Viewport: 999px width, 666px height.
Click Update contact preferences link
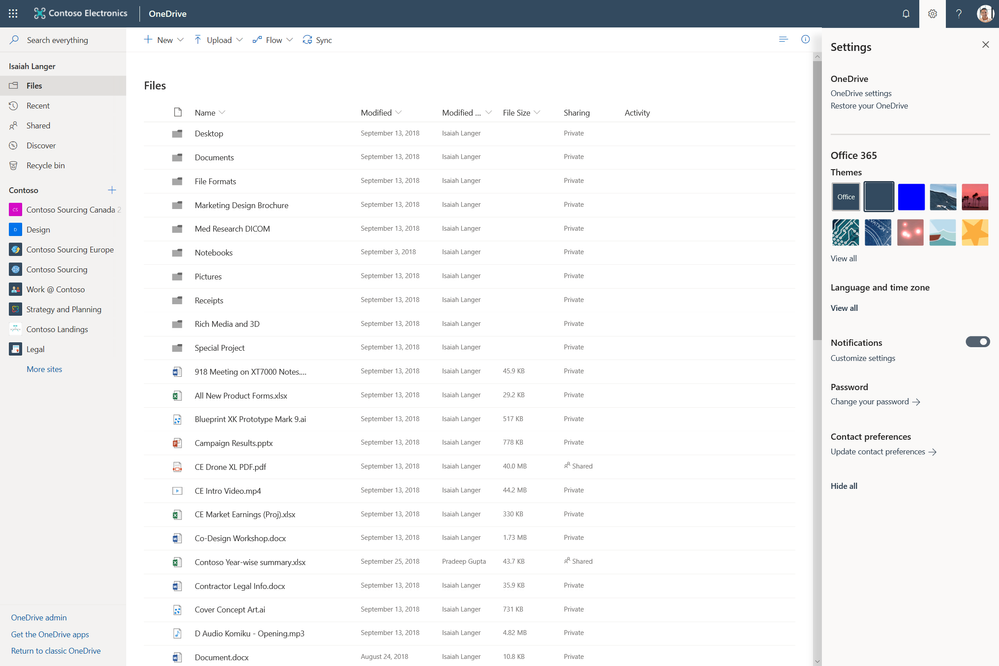point(883,451)
